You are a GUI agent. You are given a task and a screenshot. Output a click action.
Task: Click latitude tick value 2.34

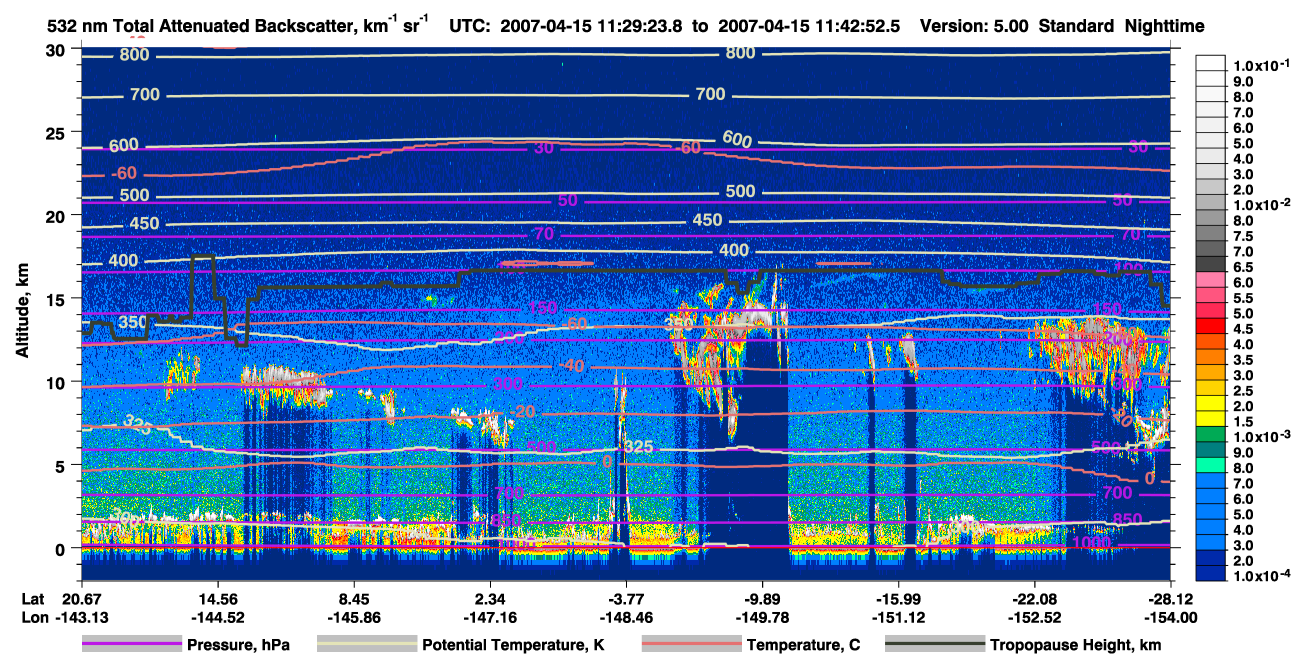[490, 598]
